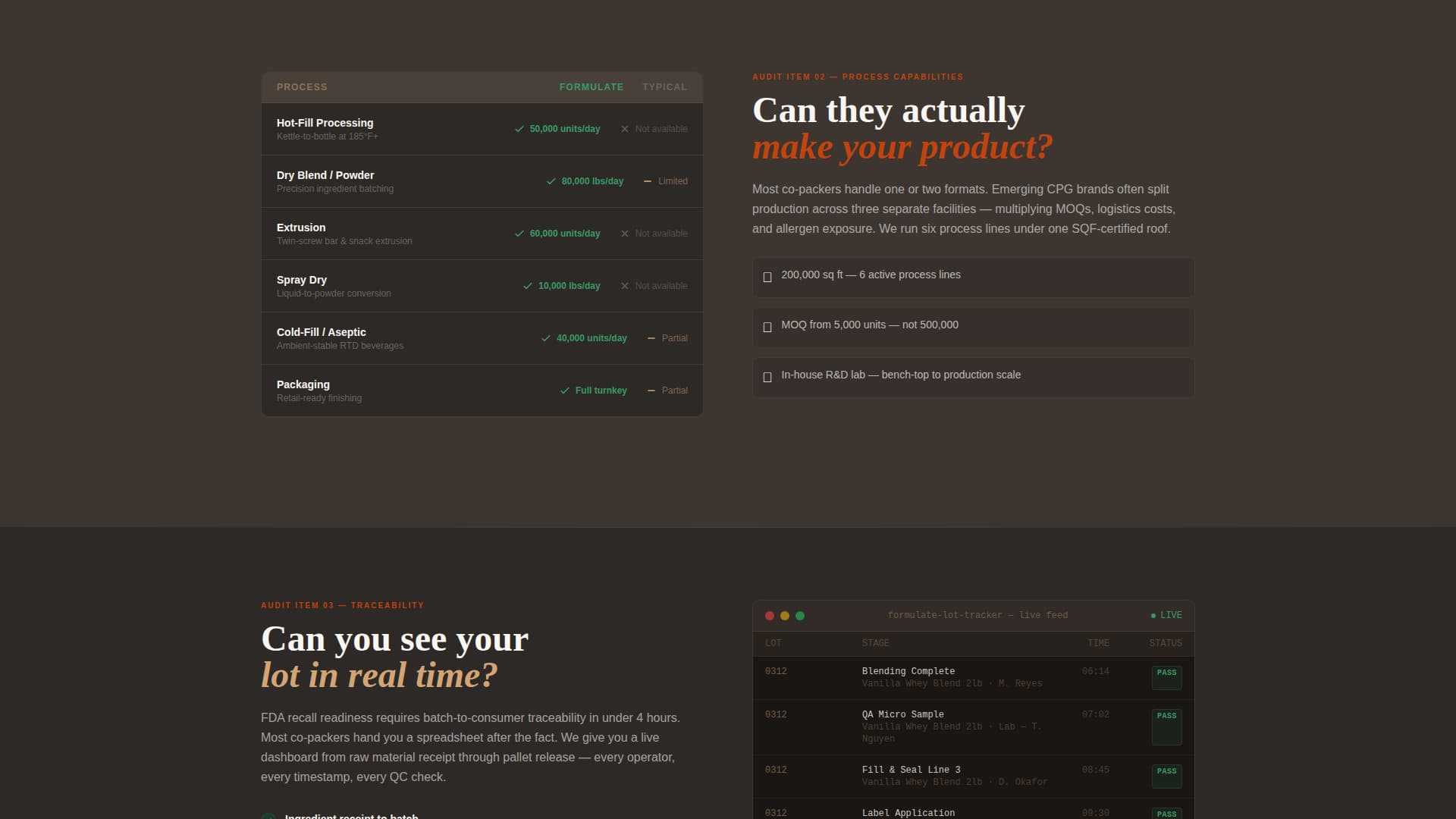This screenshot has height=819, width=1456.
Task: Click the red dot in the lot tracker titlebar
Action: pyautogui.click(x=769, y=616)
